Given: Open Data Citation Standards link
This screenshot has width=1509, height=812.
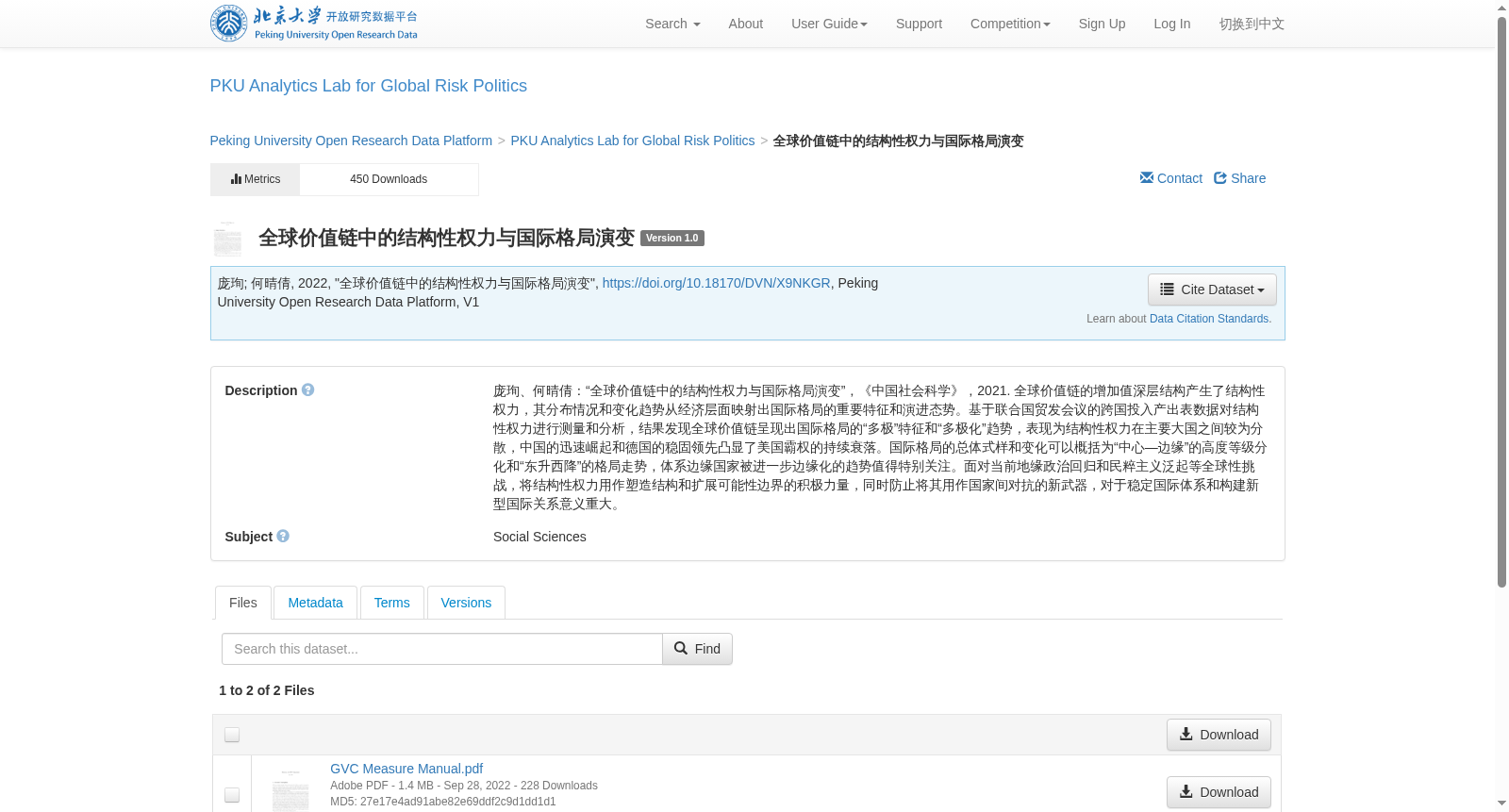Looking at the screenshot, I should [x=1210, y=319].
